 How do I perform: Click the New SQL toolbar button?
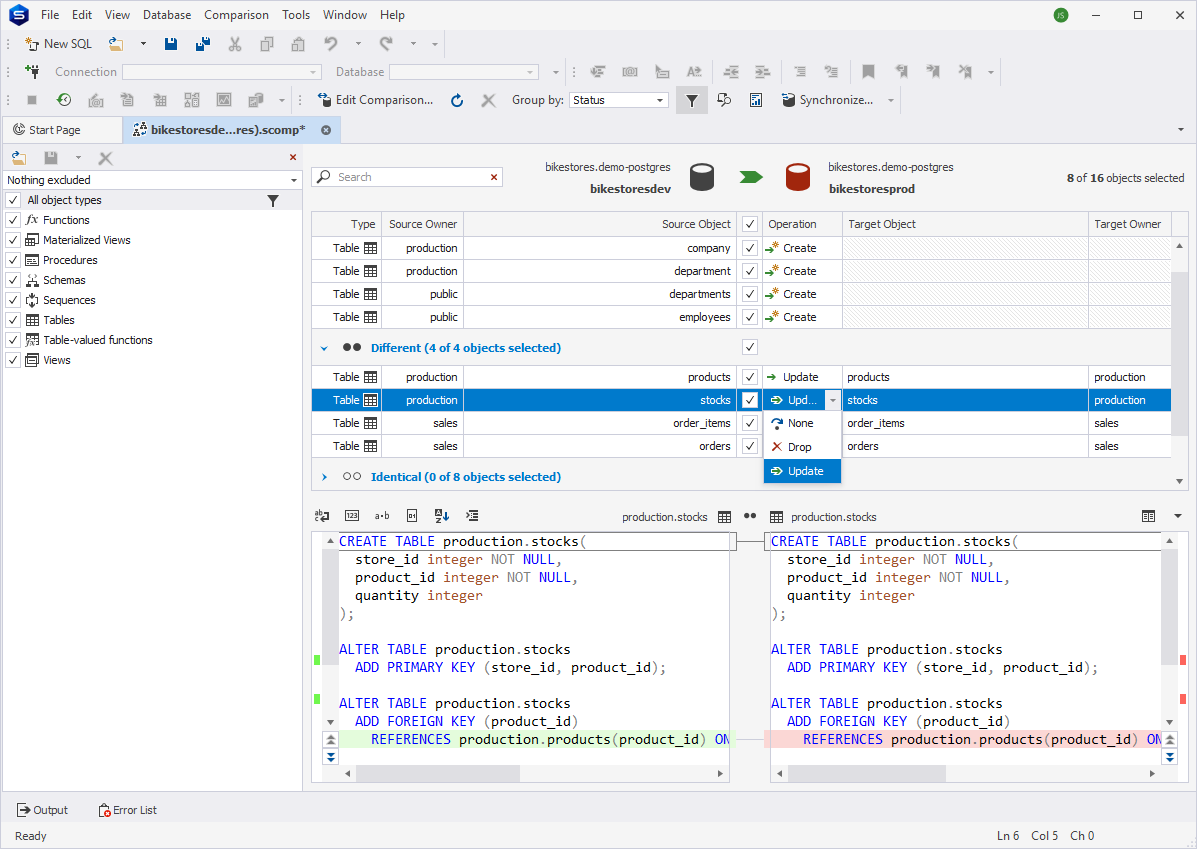[58, 44]
